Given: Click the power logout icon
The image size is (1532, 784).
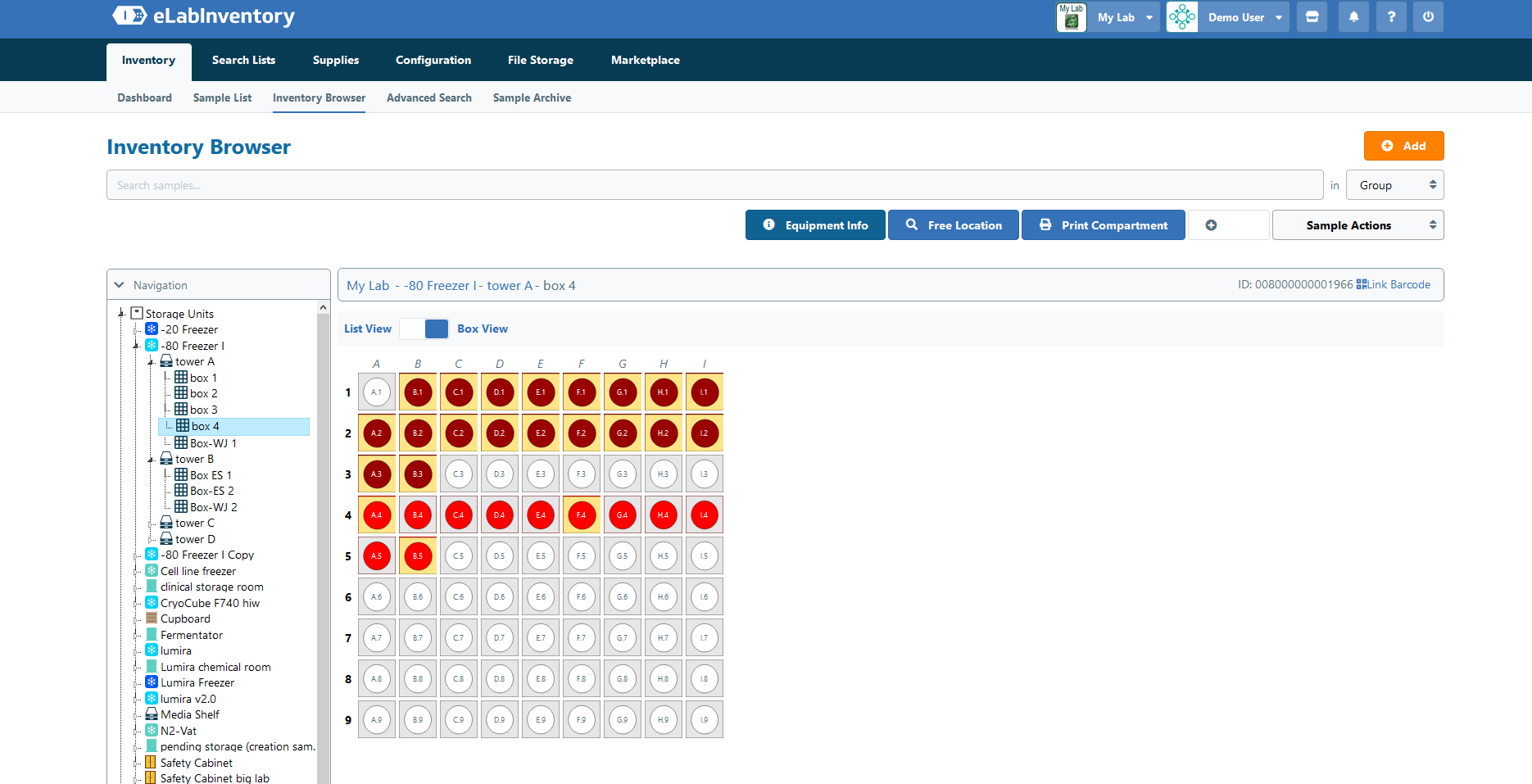Looking at the screenshot, I should tap(1428, 17).
